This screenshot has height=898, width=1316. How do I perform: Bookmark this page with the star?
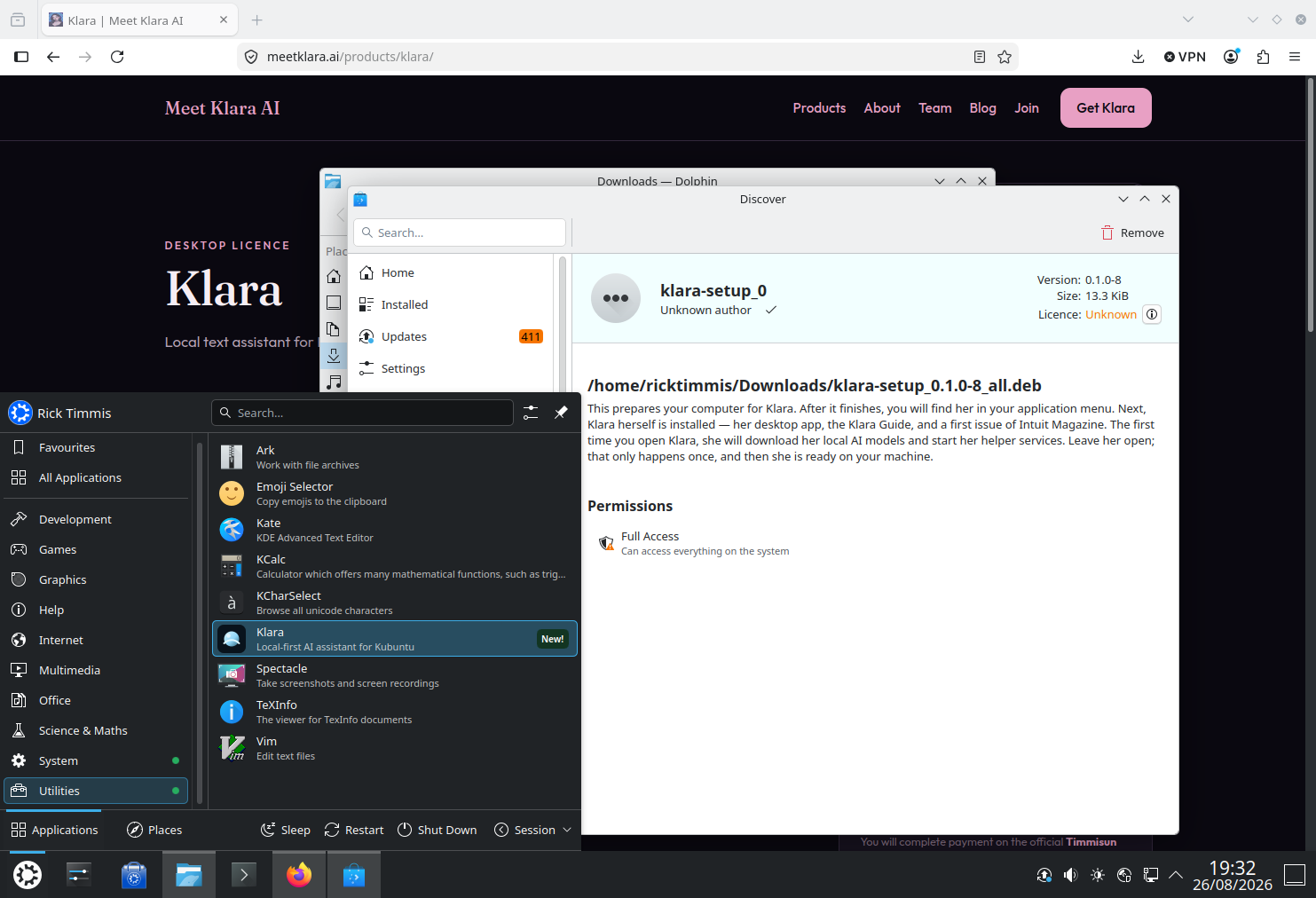point(1005,57)
